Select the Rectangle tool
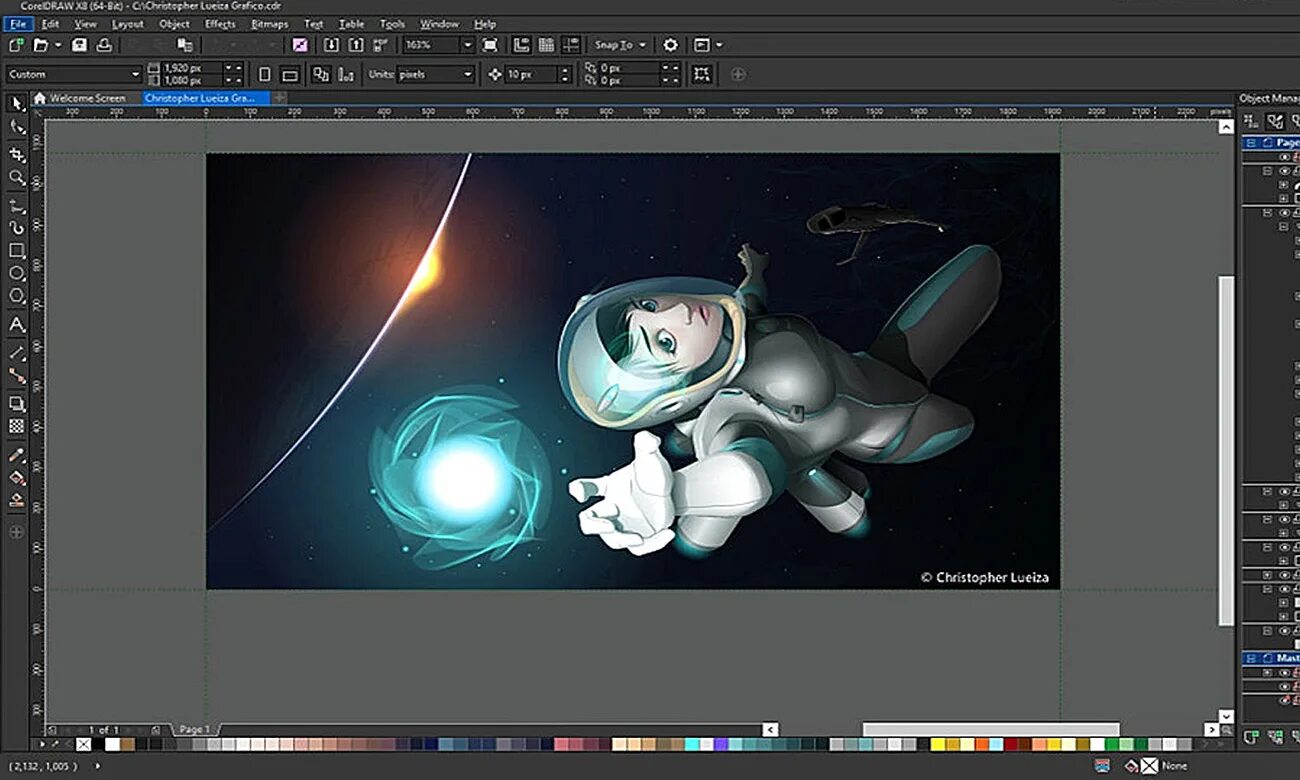Image resolution: width=1300 pixels, height=780 pixels. pyautogui.click(x=17, y=251)
